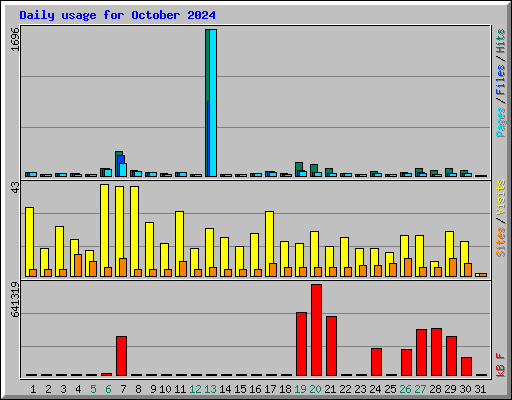The width and height of the screenshot is (512, 400).
Task: Click the red KB bar for day 20
Action: coord(316,330)
